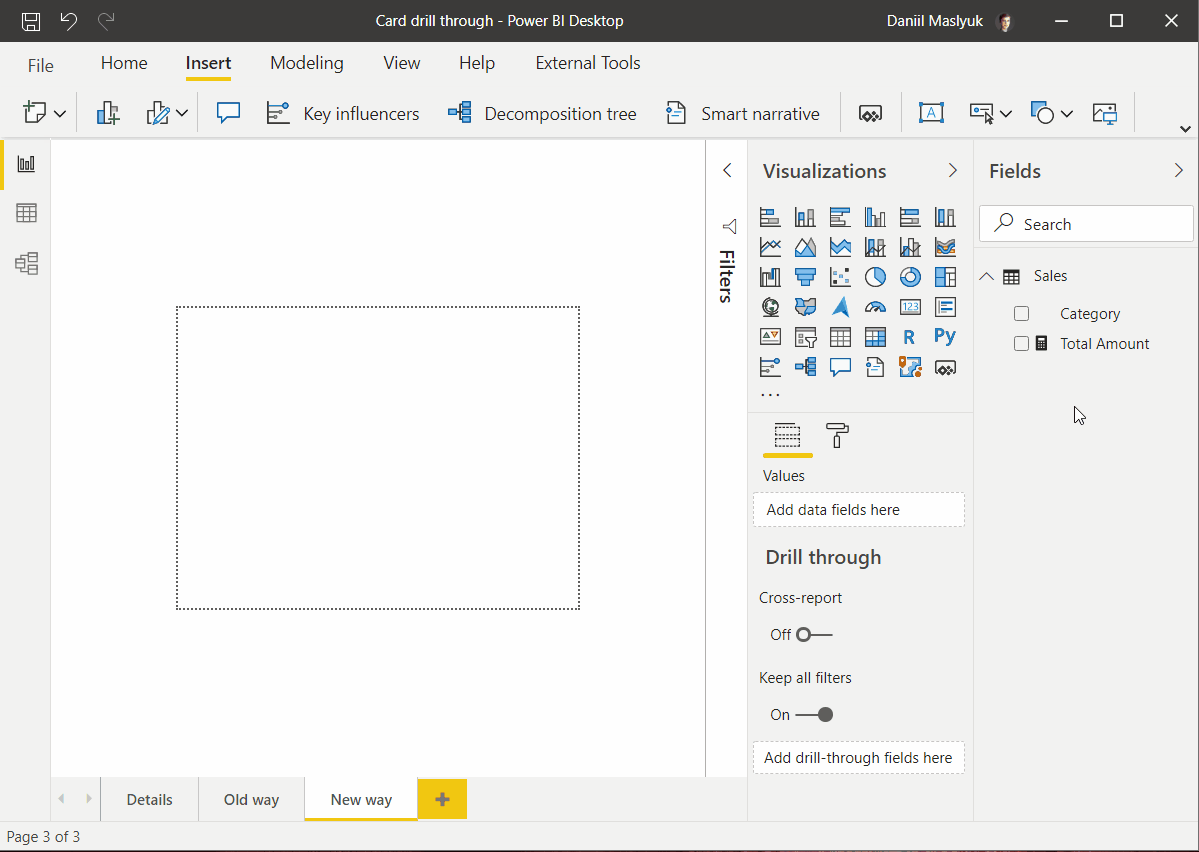
Task: Add a new page with plus button
Action: [442, 799]
